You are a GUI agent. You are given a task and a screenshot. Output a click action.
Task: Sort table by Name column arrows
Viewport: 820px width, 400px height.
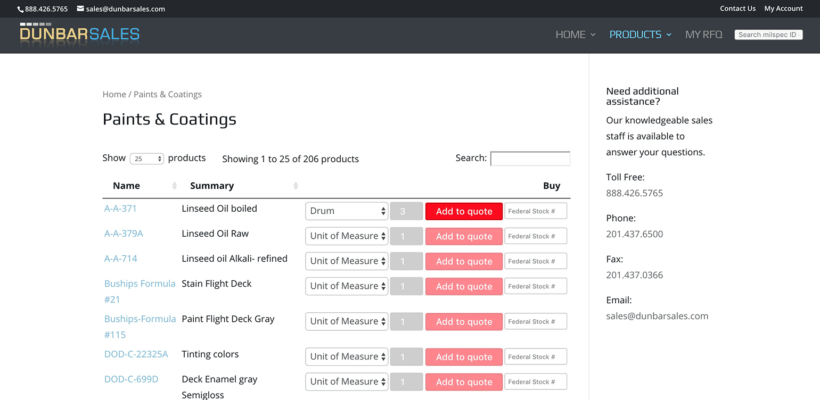click(174, 186)
